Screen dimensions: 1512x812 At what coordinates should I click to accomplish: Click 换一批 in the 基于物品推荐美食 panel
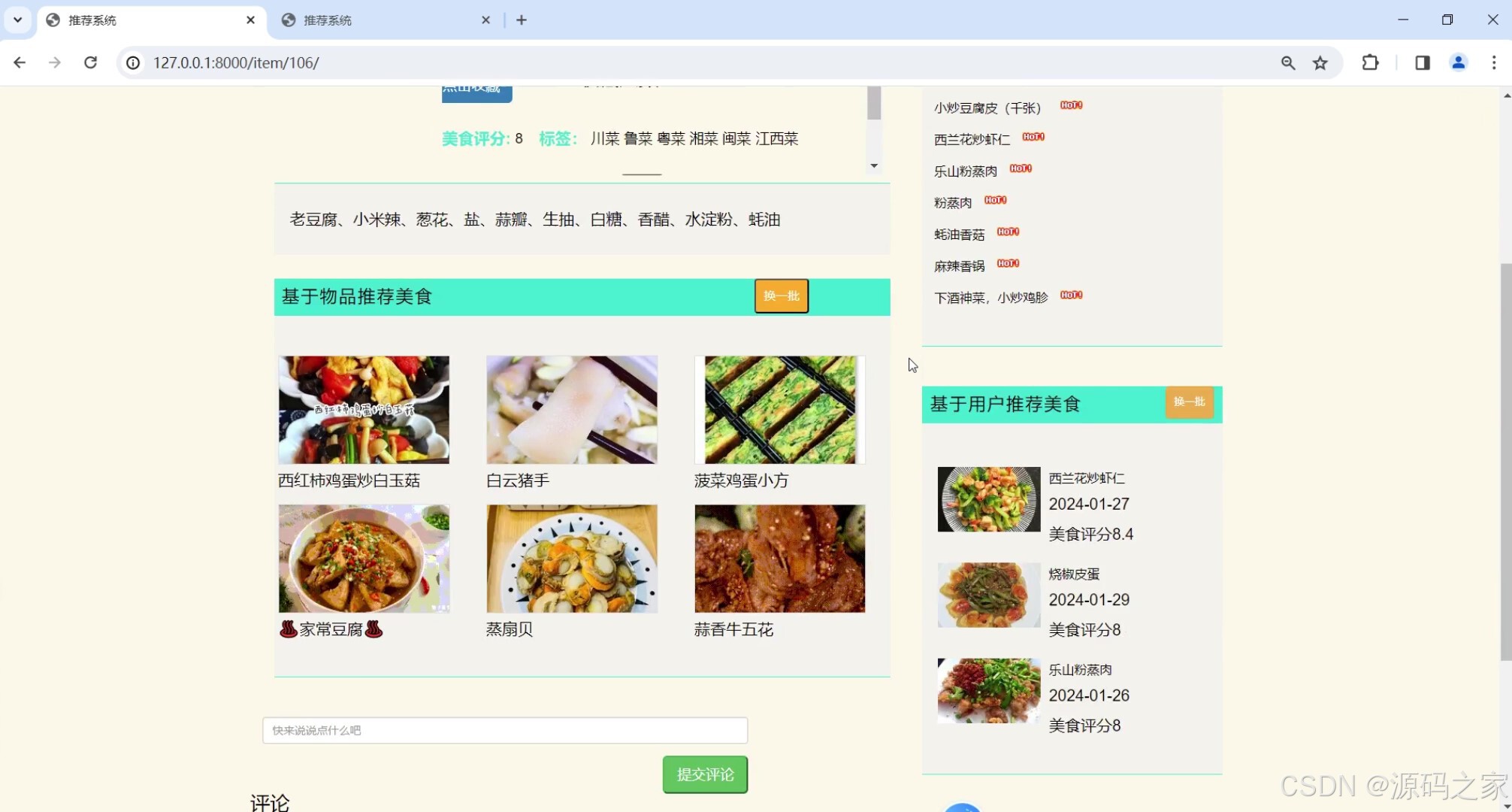[781, 296]
